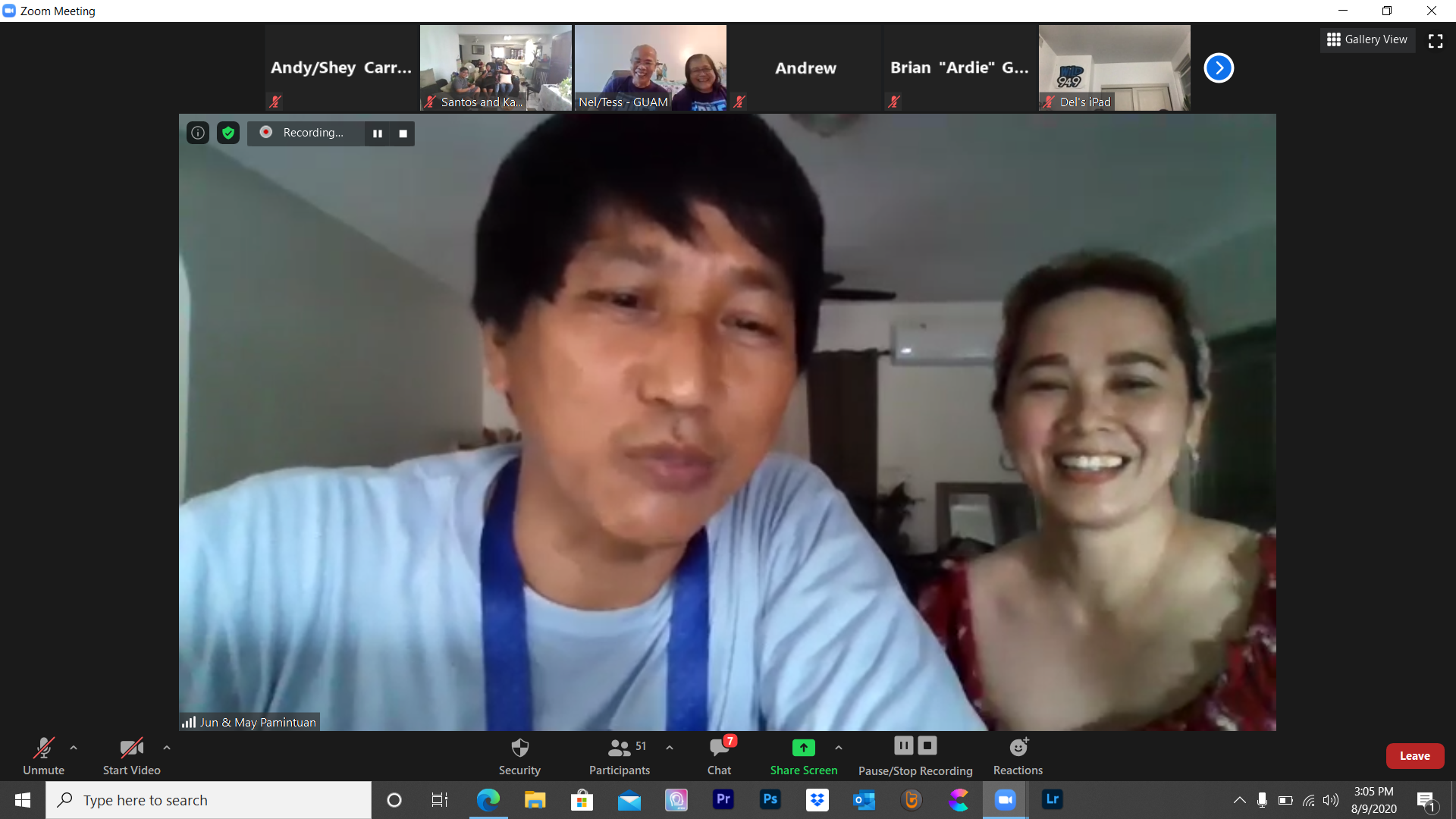Open Photoshop from taskbar
The width and height of the screenshot is (1456, 819).
(770, 800)
